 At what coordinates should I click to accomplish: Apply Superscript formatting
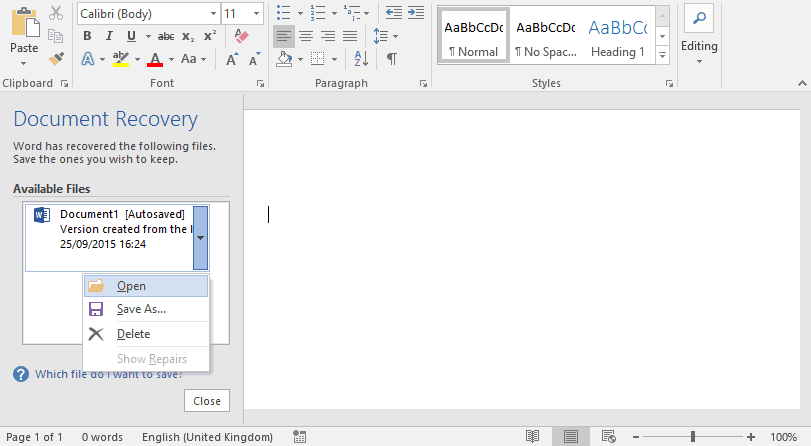209,36
